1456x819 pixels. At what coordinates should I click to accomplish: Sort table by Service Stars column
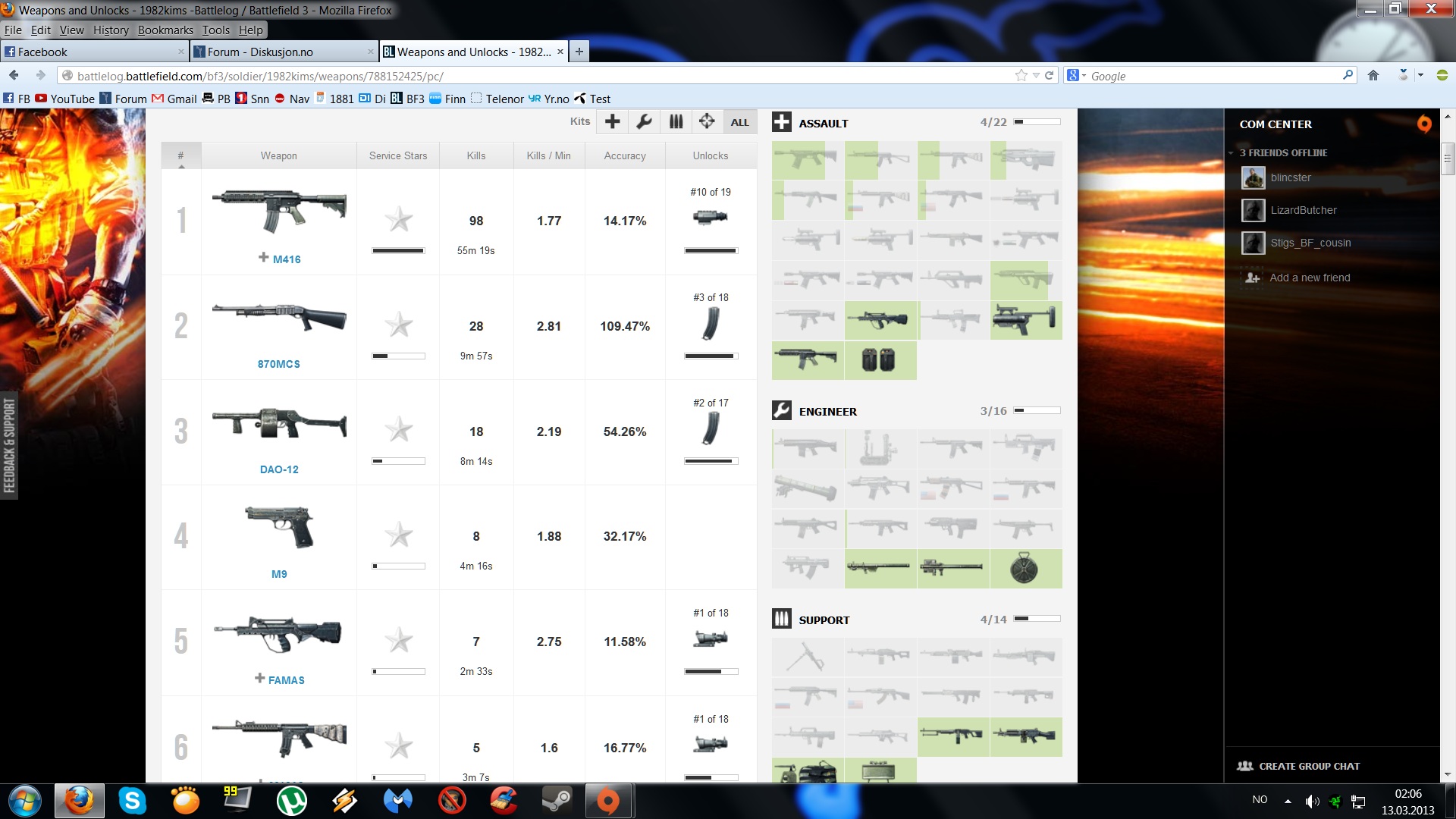398,155
